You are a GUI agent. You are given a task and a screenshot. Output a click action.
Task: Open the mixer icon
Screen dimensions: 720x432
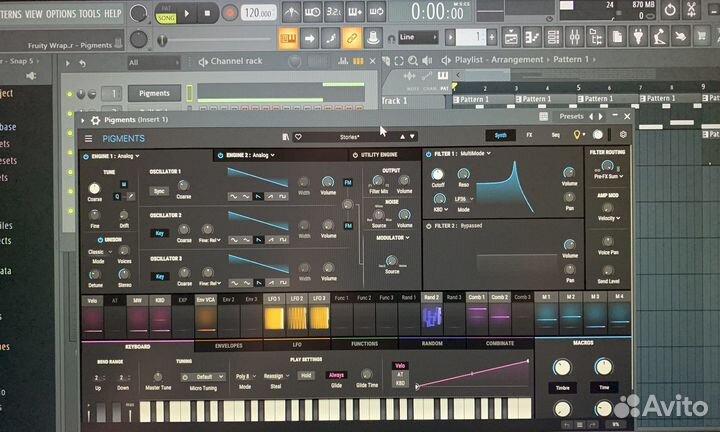(574, 37)
